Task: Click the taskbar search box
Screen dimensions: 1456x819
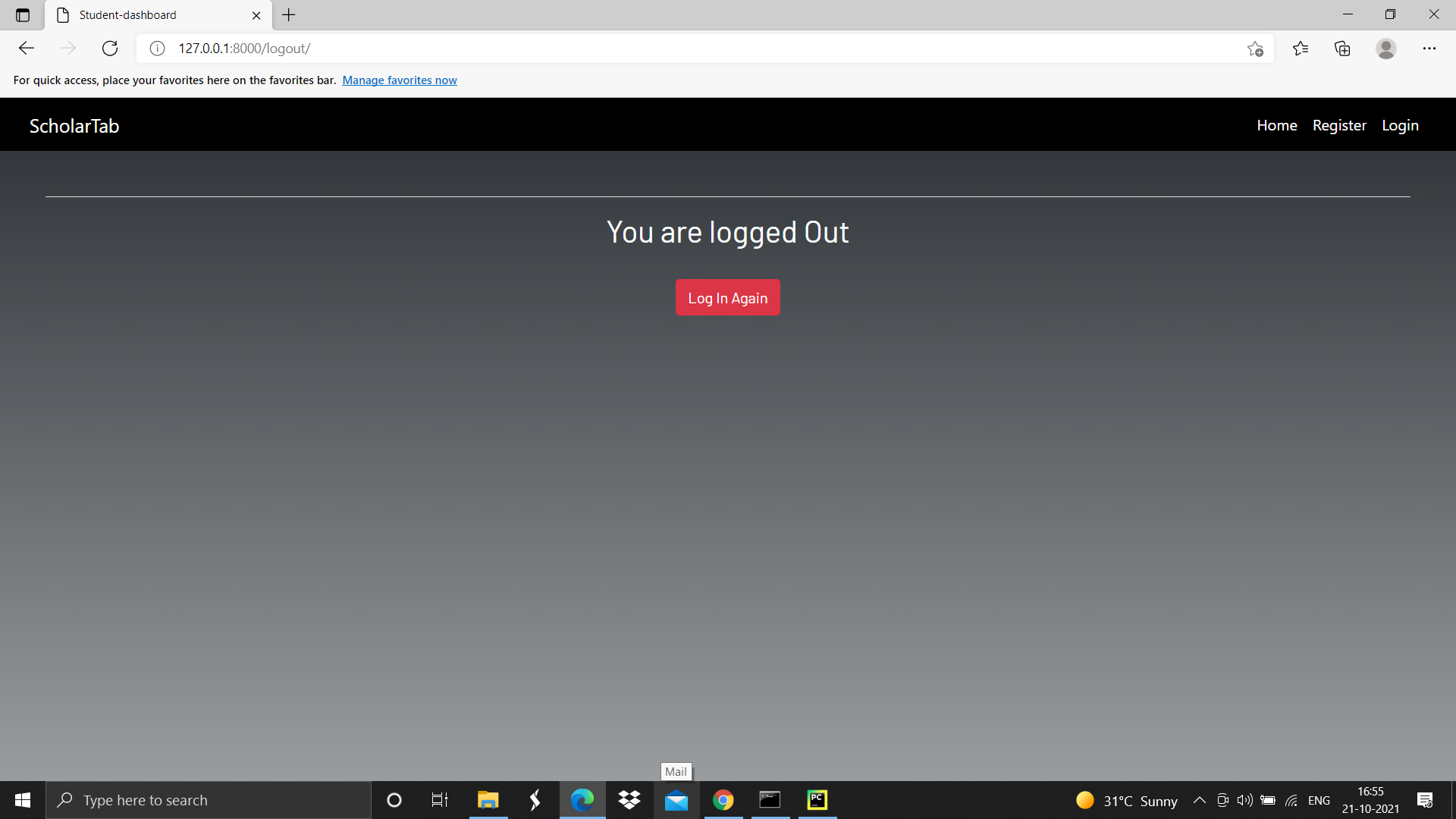Action: pos(209,800)
